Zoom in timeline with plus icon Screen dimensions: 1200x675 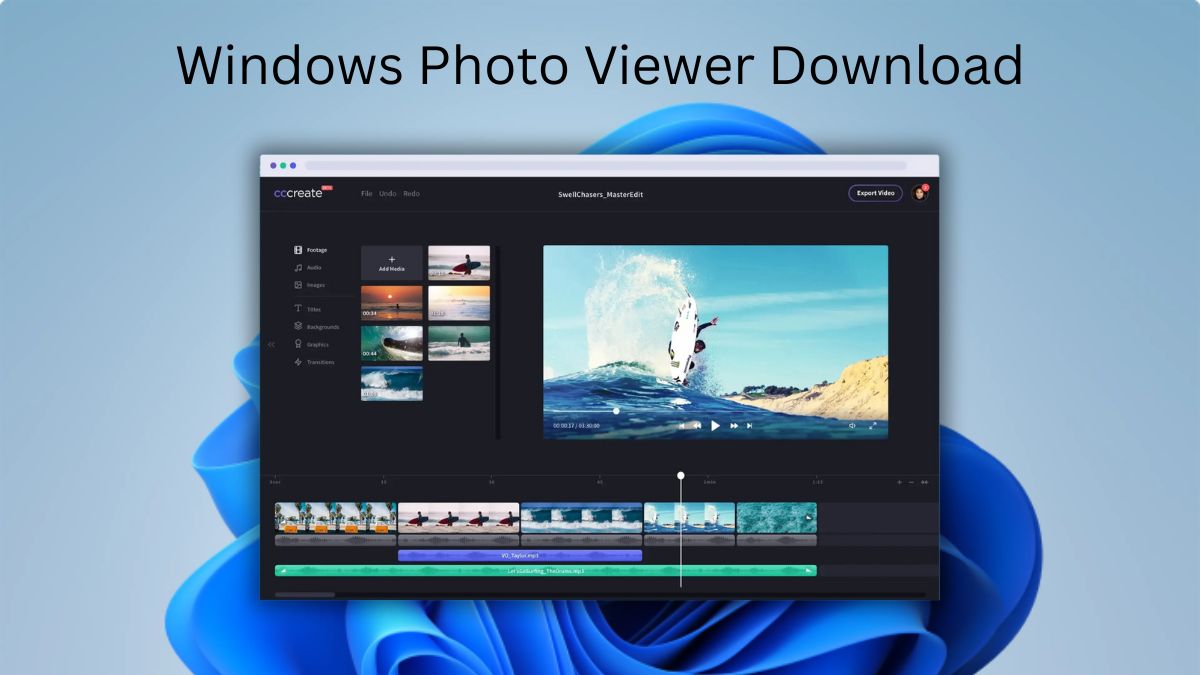(899, 482)
